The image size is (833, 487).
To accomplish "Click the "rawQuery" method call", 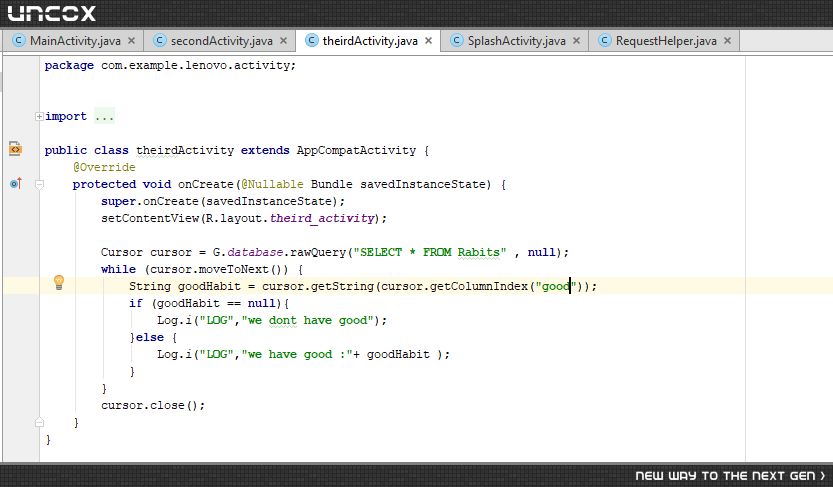I will pos(318,252).
